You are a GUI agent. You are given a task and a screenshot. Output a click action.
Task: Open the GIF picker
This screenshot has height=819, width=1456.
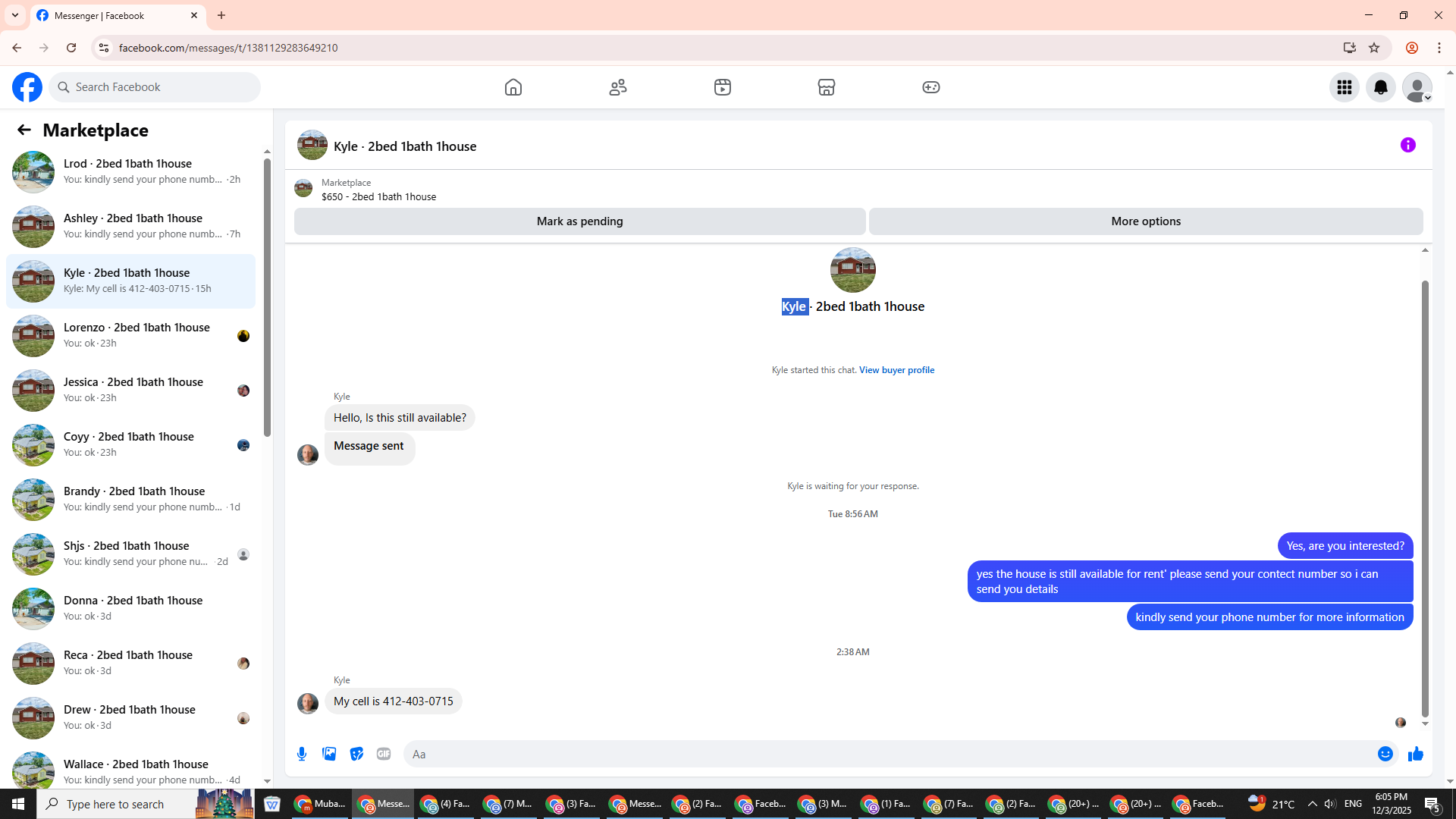384,754
